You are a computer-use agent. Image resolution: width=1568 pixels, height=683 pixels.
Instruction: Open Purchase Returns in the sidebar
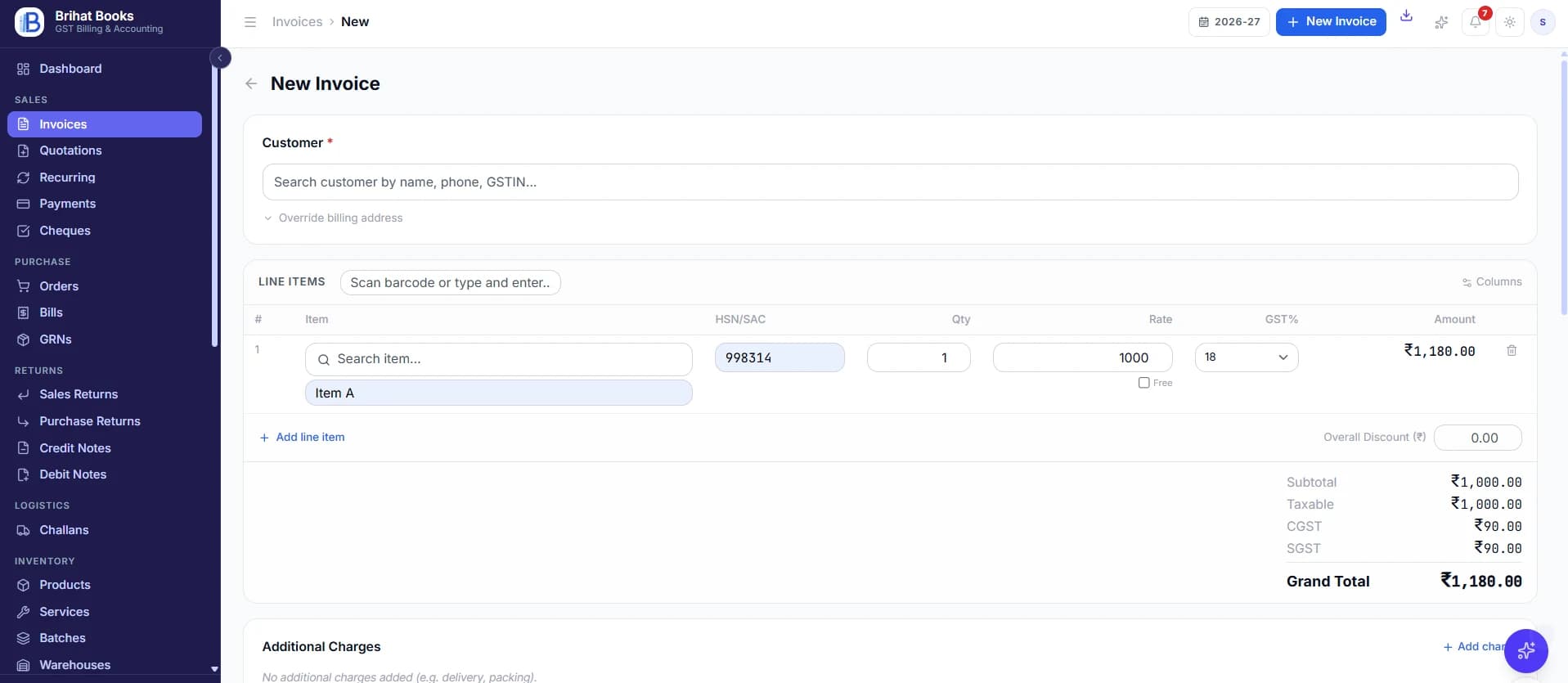click(105, 421)
